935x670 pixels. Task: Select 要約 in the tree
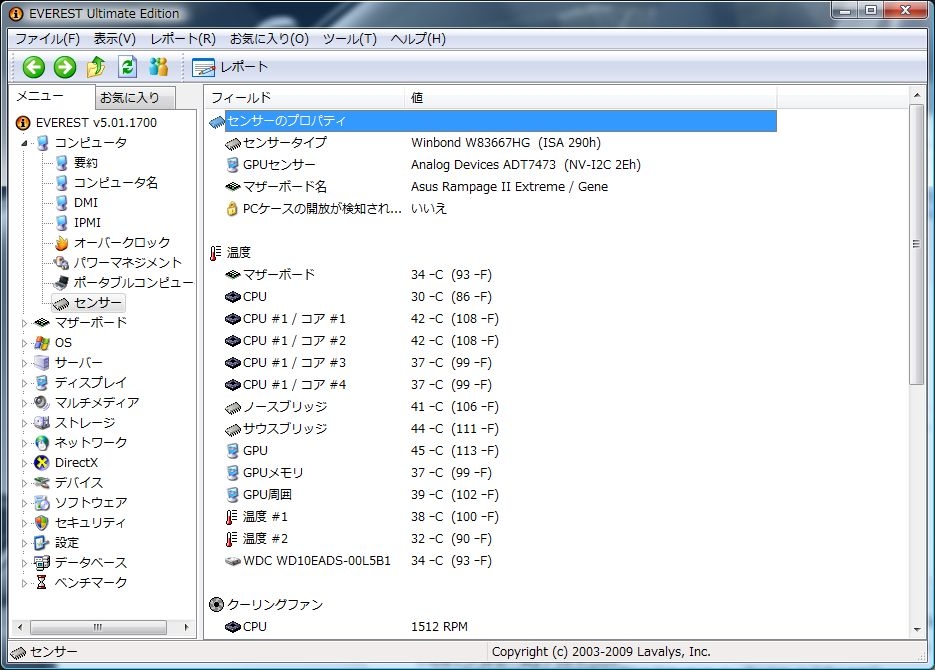tap(85, 163)
